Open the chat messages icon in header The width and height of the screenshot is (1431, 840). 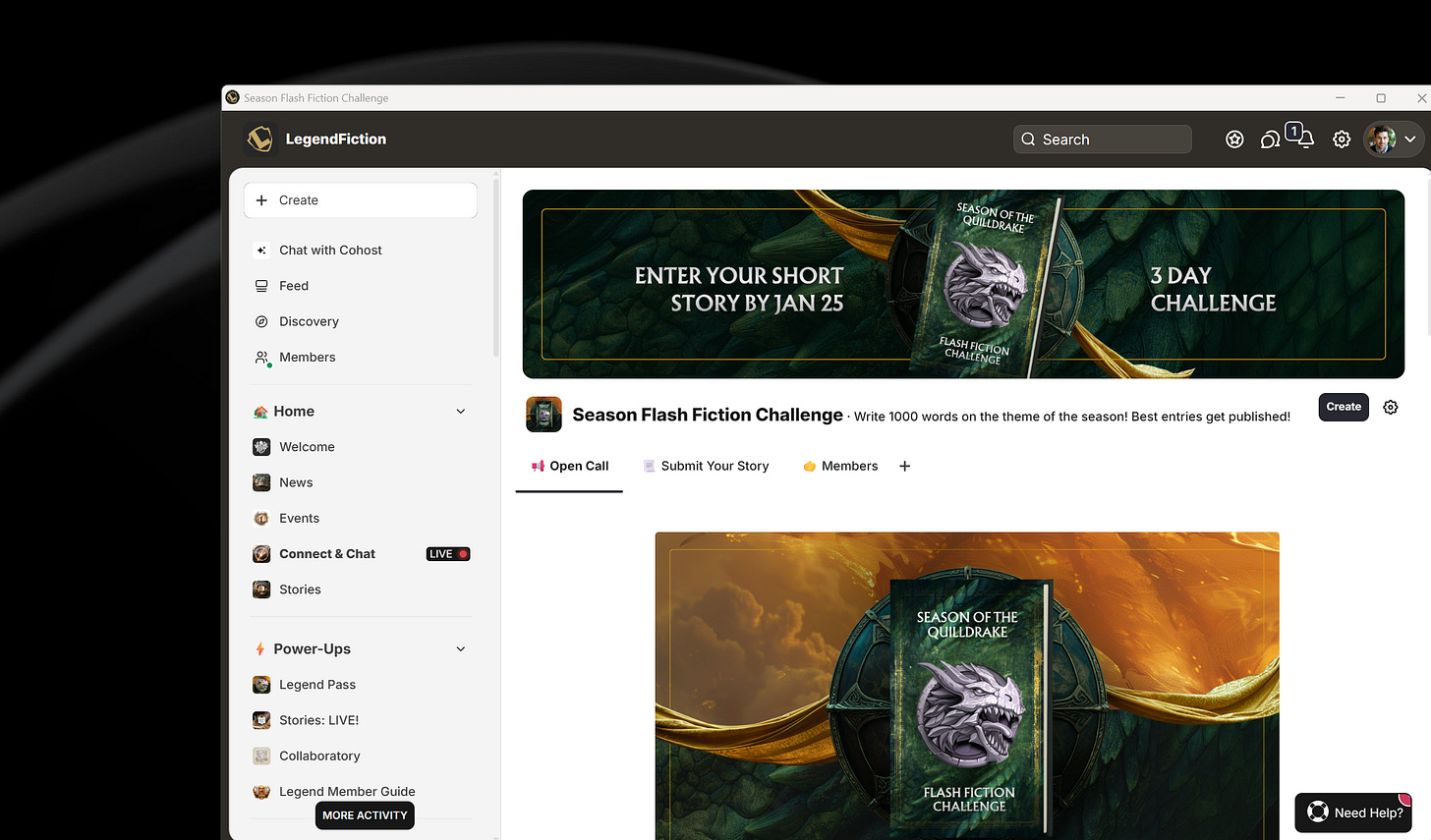1270,140
